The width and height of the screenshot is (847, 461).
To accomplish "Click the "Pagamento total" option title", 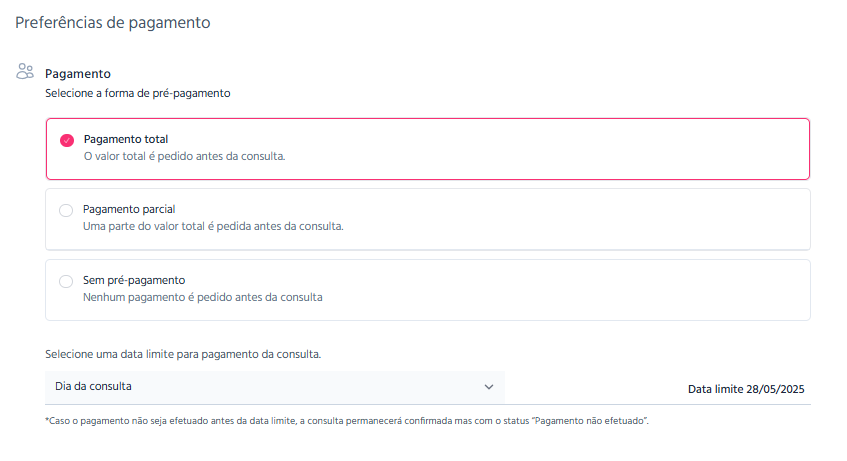I will (126, 139).
